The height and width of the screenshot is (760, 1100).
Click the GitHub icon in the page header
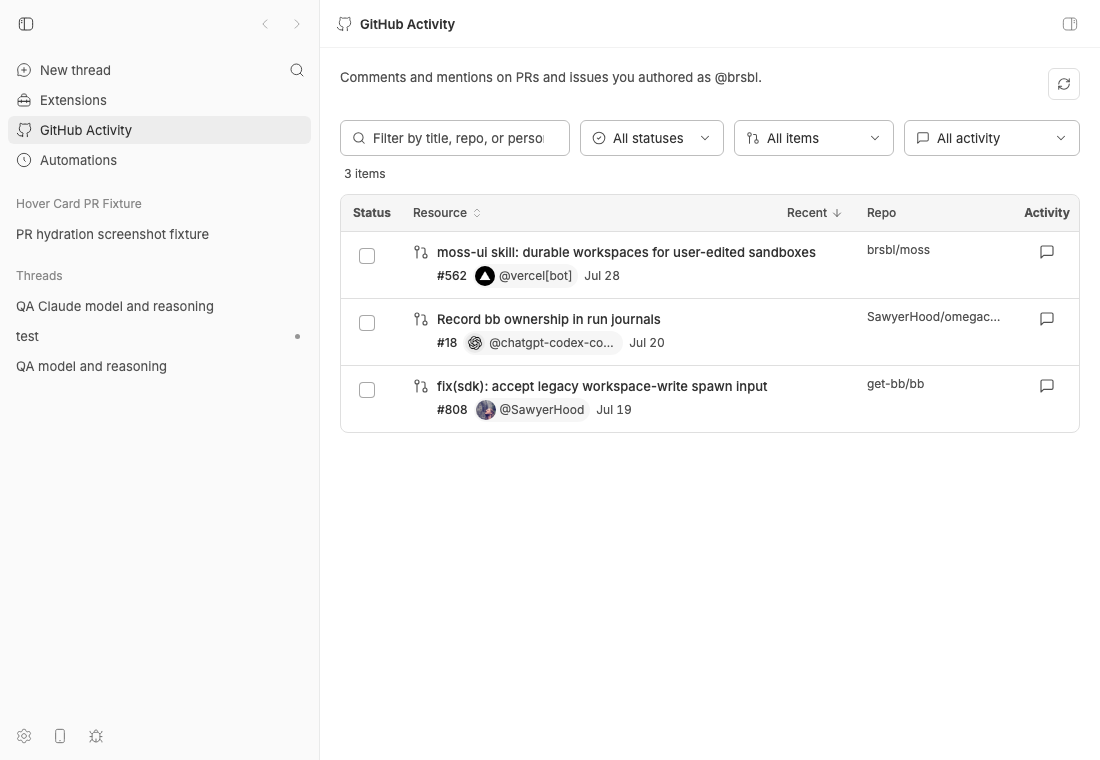click(344, 24)
